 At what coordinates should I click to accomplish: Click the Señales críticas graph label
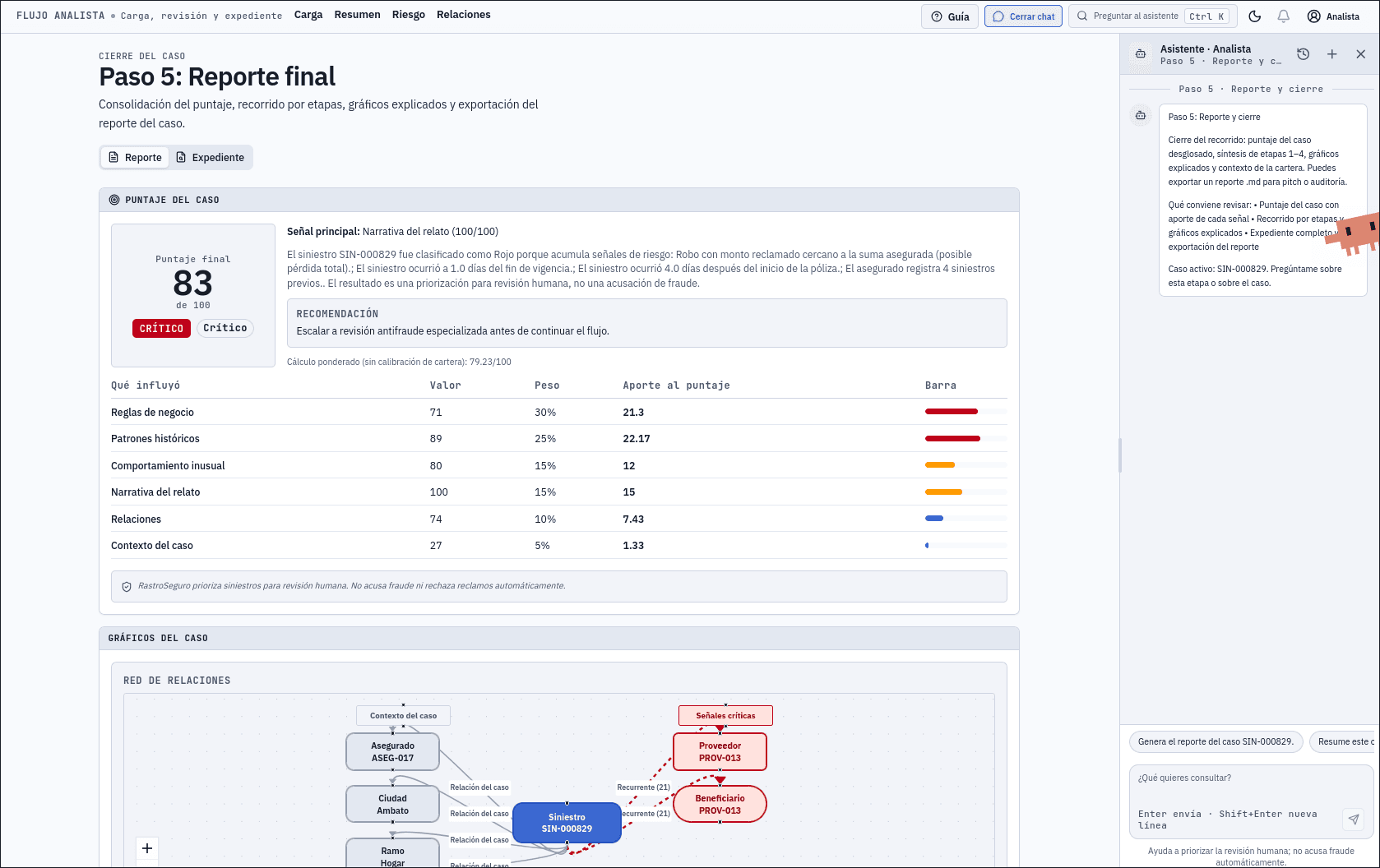click(x=725, y=716)
